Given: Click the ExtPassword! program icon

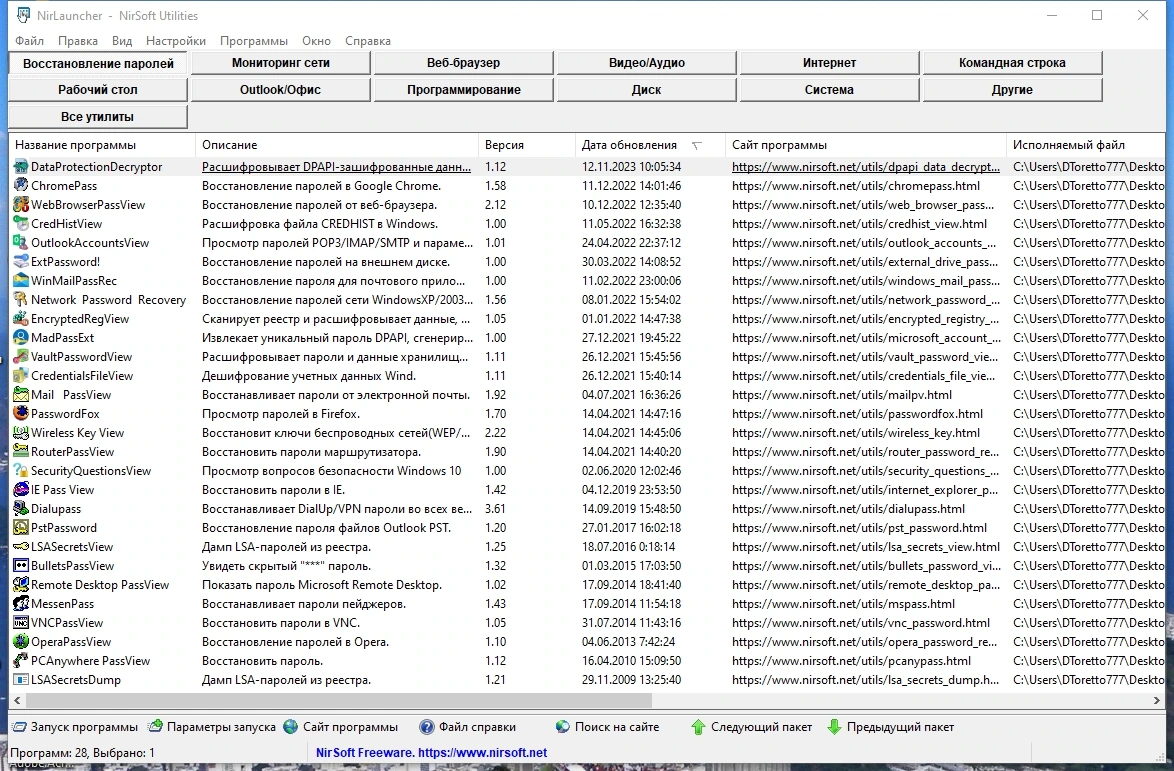Looking at the screenshot, I should 21,262.
